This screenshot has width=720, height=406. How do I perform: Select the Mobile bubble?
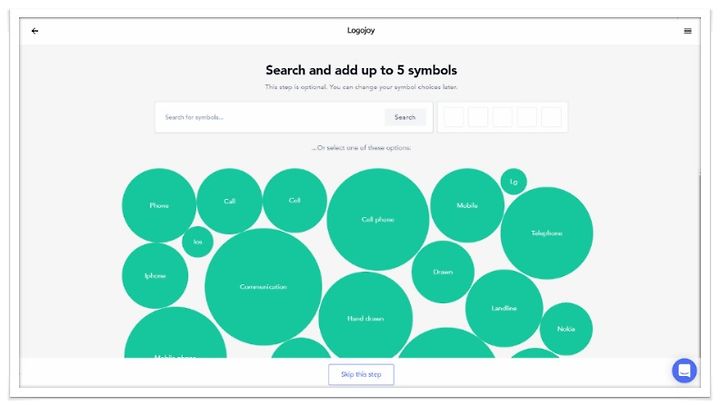point(467,205)
